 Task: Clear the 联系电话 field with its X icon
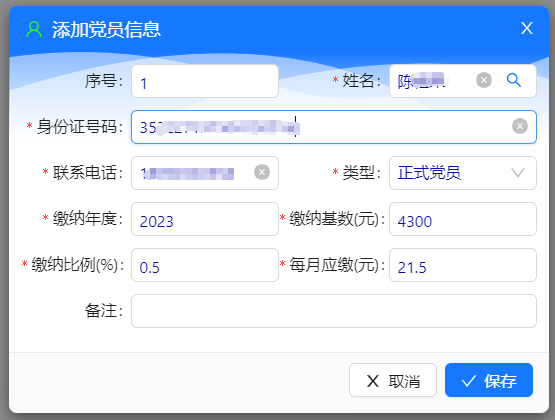click(x=262, y=172)
